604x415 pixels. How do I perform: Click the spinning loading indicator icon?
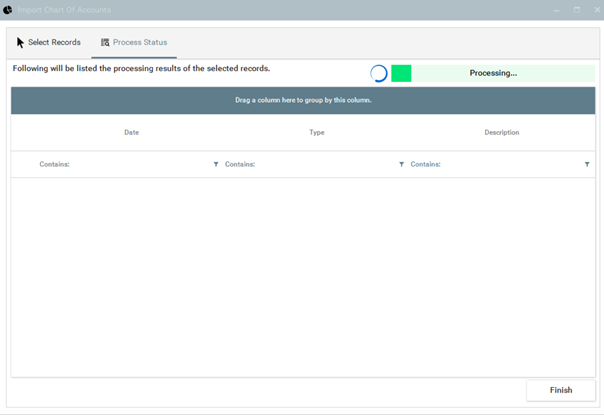[379, 73]
